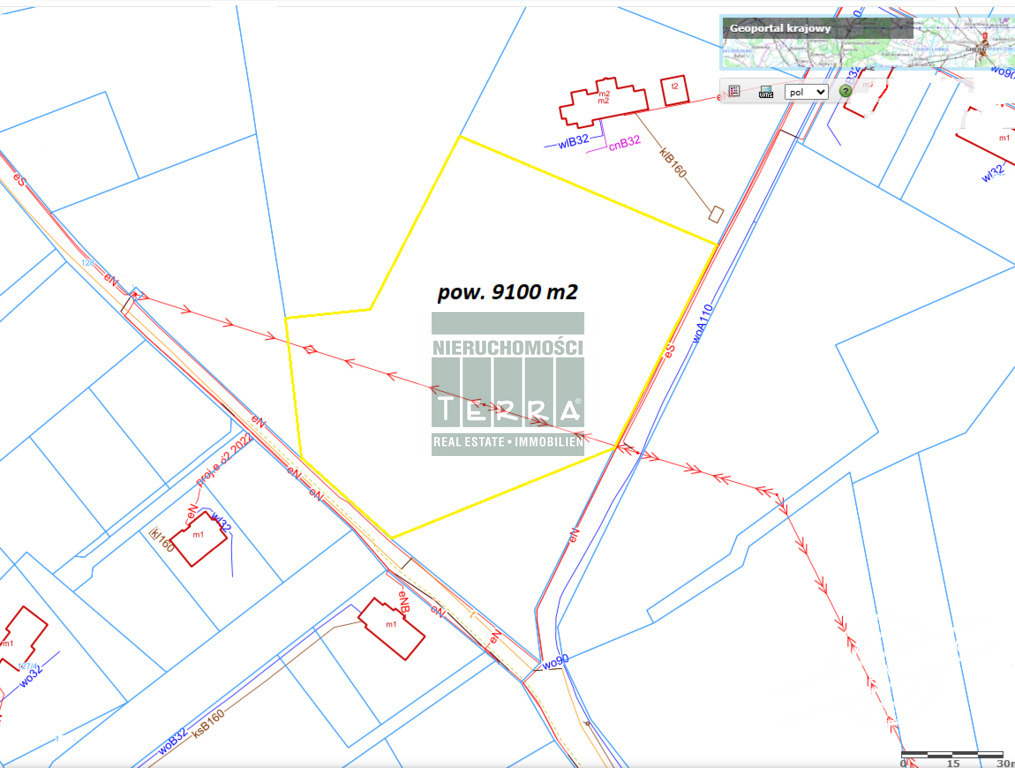The width and height of the screenshot is (1015, 768).
Task: Click the woA110 water line label
Action: pyautogui.click(x=702, y=323)
